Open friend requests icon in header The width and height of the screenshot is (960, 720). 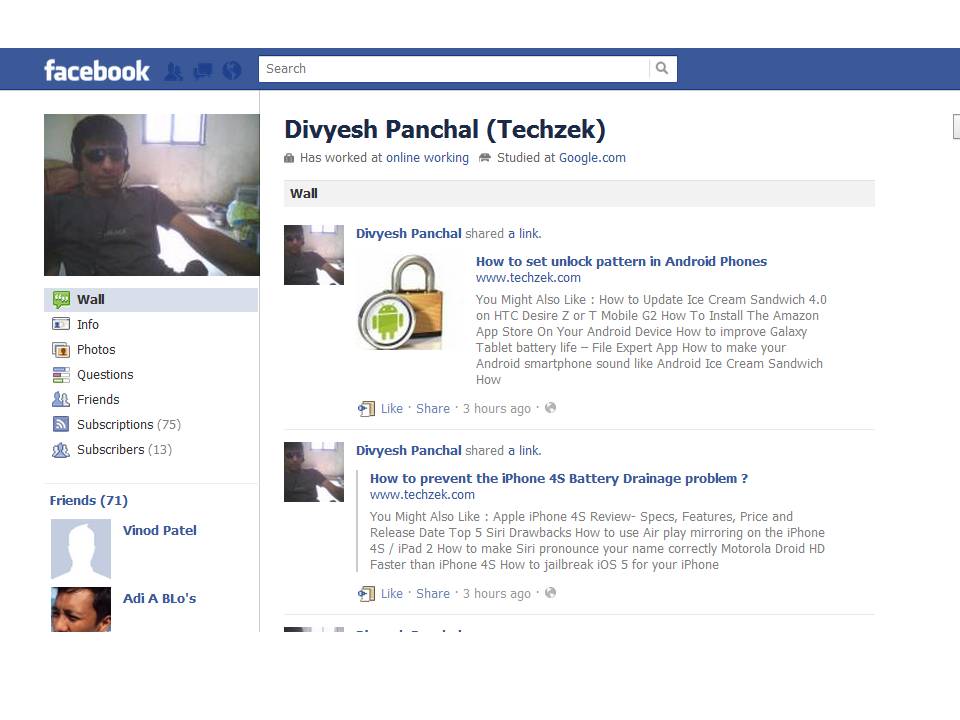coord(174,72)
